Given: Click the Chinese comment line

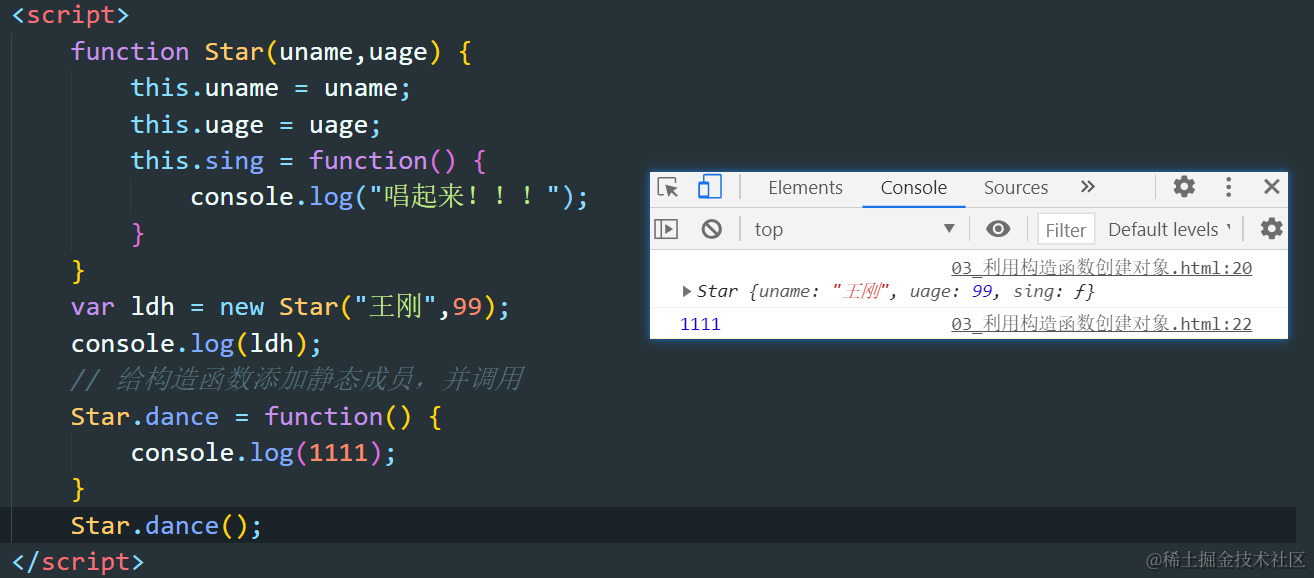Looking at the screenshot, I should [296, 379].
